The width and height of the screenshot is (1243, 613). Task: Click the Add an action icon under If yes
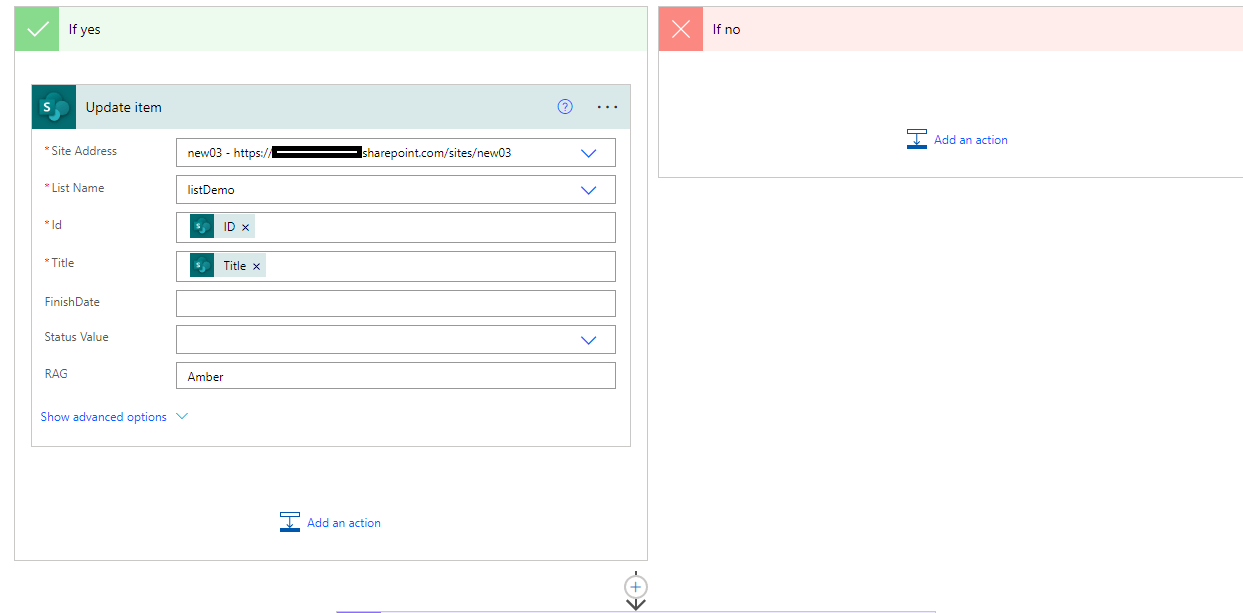pyautogui.click(x=290, y=522)
